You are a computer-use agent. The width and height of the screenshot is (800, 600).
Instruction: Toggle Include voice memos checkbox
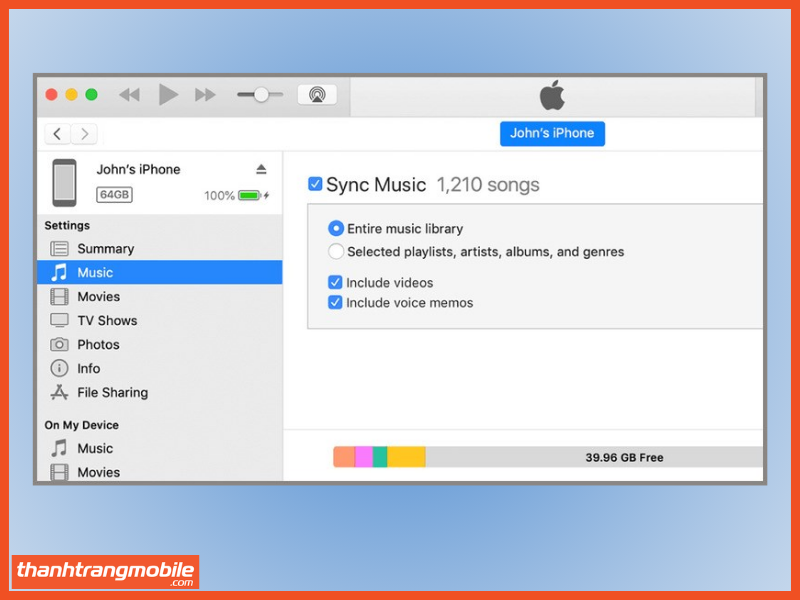pos(335,303)
